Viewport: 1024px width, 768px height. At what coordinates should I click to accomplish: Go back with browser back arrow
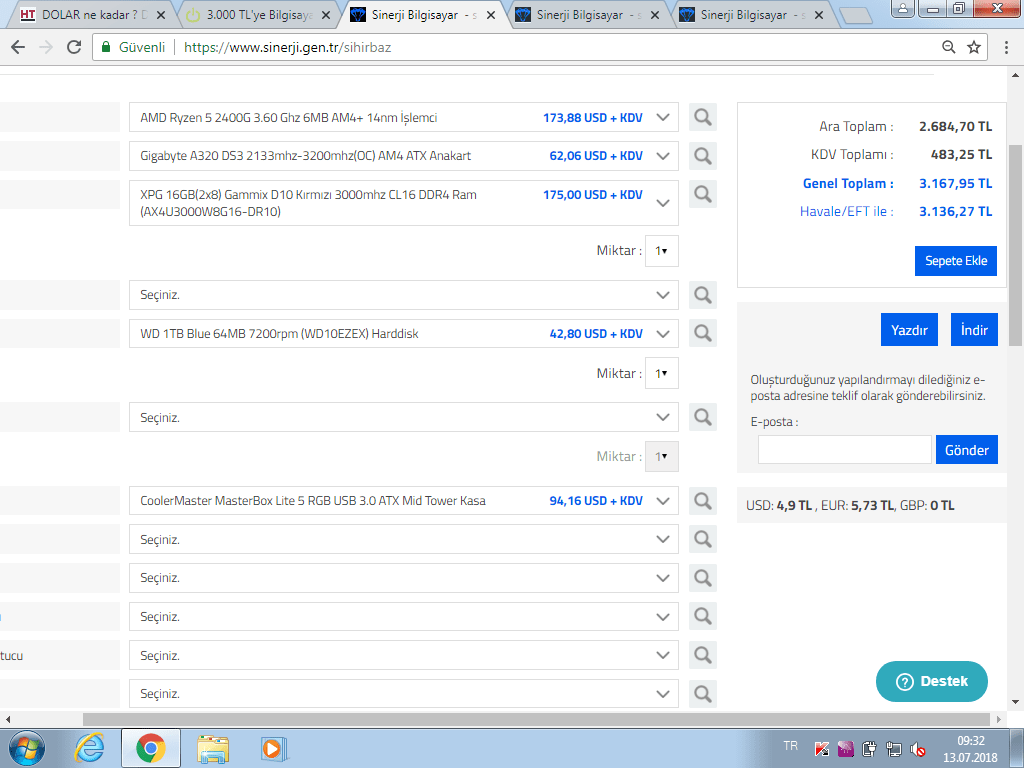[x=18, y=47]
